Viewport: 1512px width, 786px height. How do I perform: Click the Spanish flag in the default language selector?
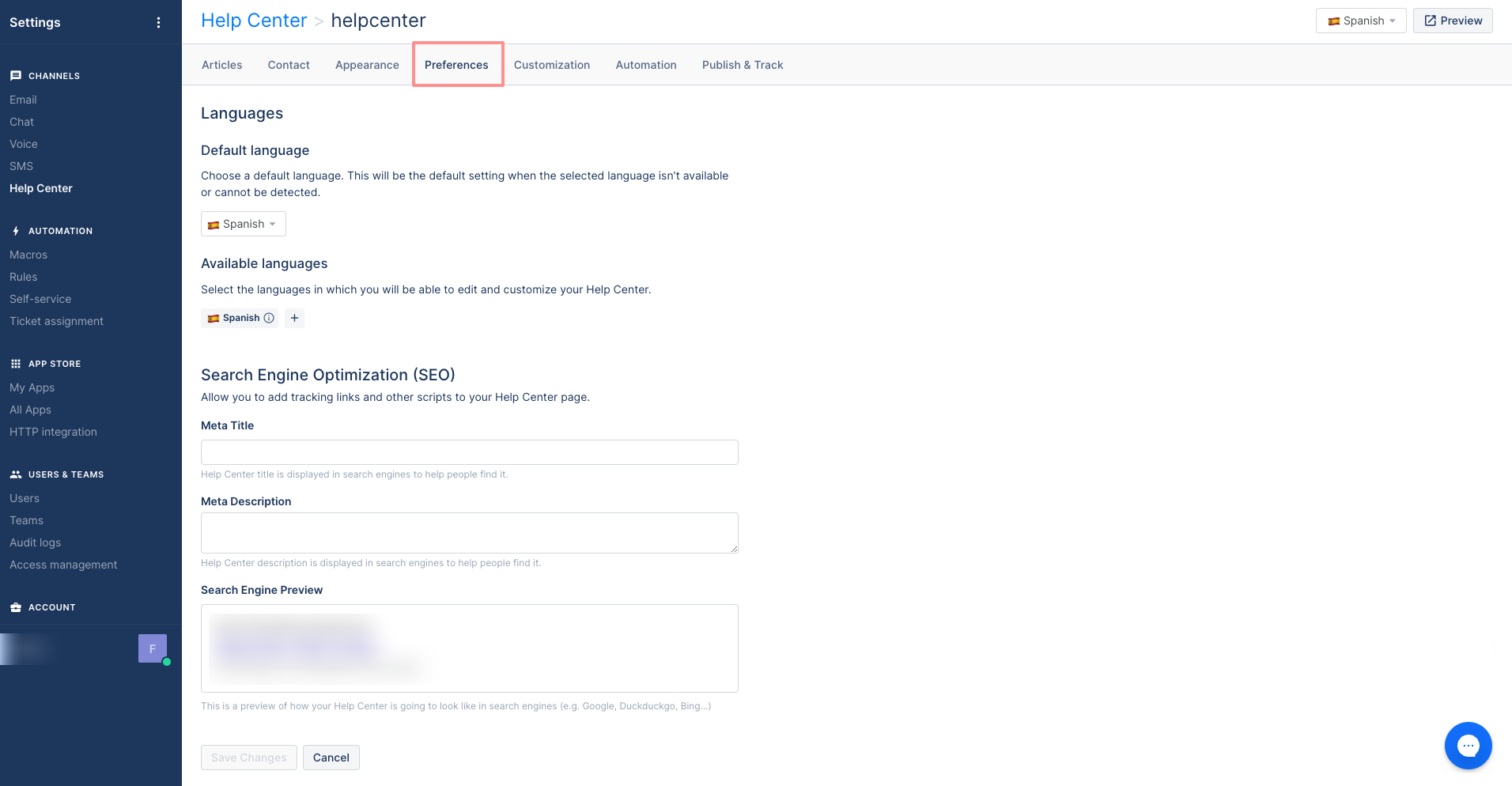pyautogui.click(x=215, y=224)
